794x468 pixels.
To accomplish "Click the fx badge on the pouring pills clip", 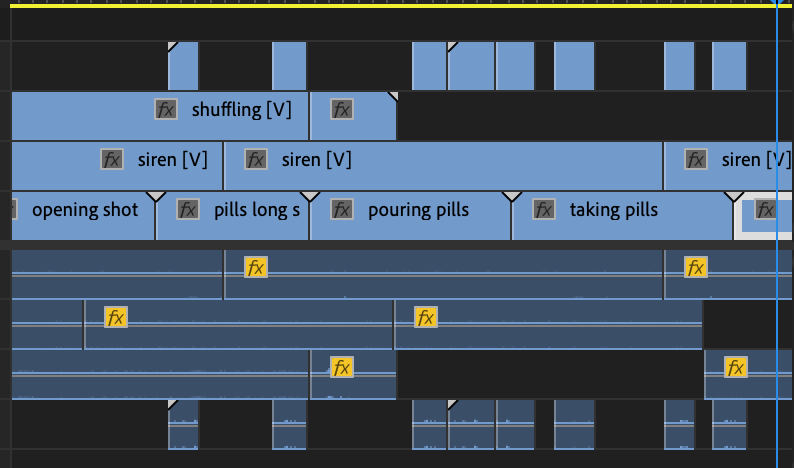I will point(342,209).
